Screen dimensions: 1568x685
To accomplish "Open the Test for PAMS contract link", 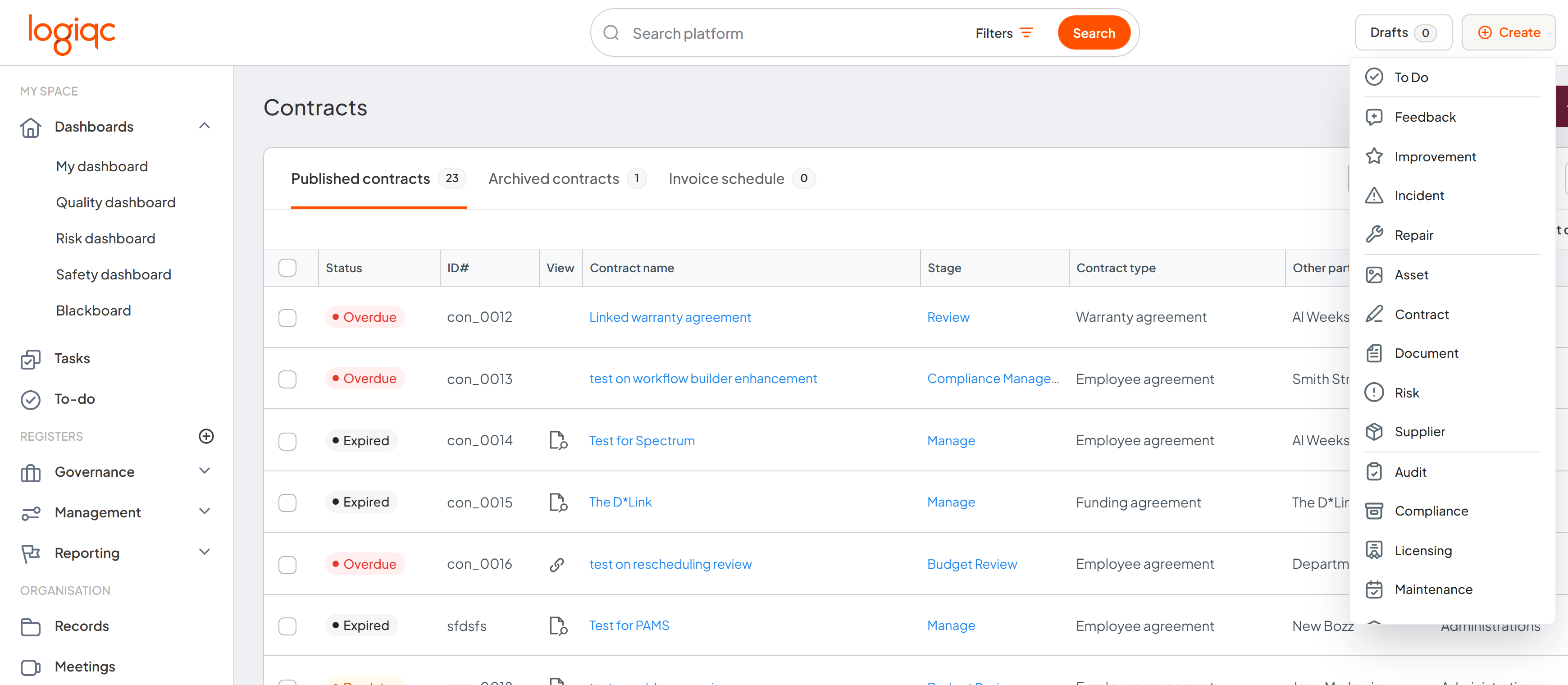I will coord(629,626).
